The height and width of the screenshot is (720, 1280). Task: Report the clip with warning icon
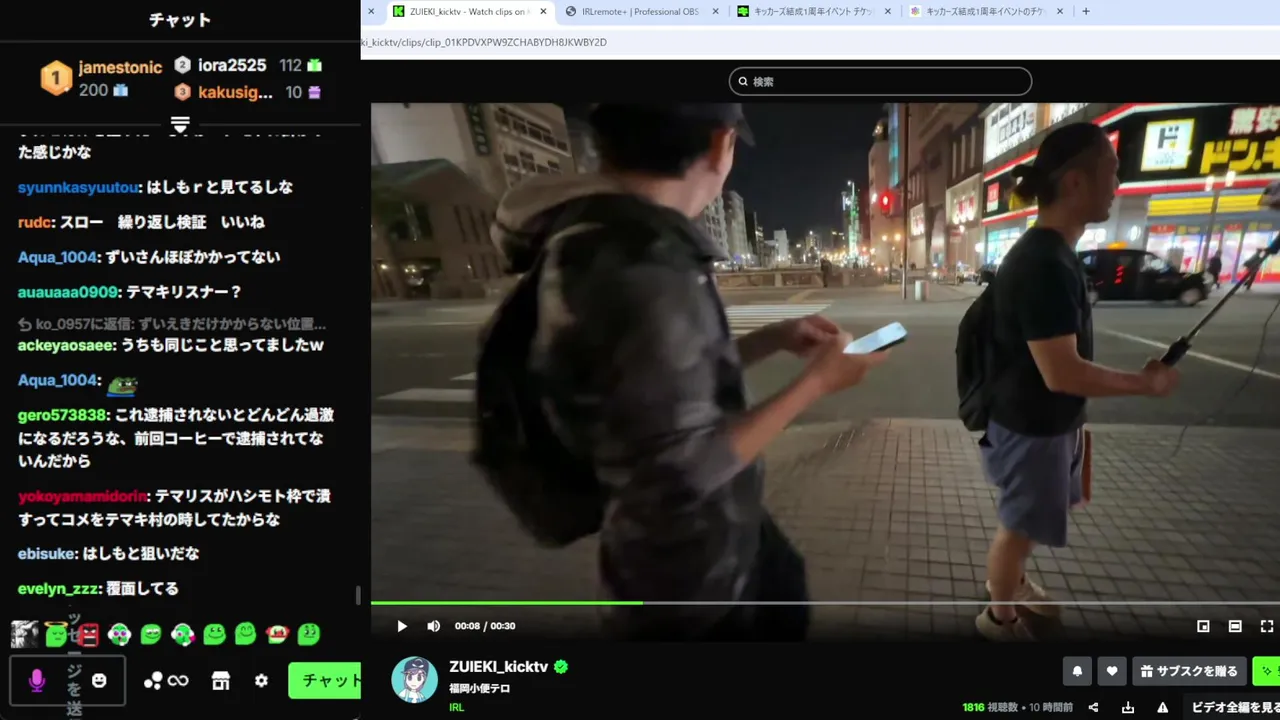[x=1163, y=707]
